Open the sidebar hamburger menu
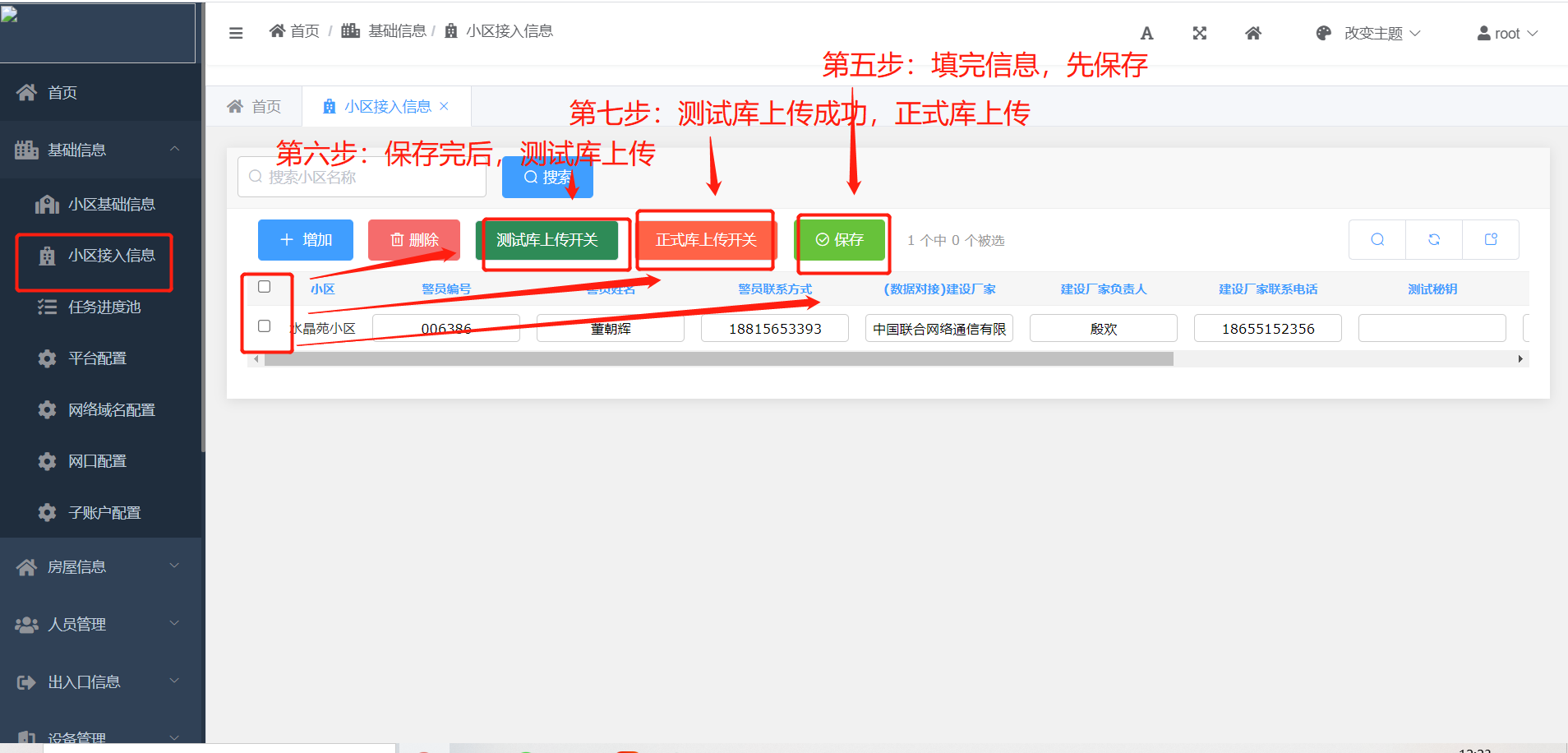 click(x=236, y=32)
